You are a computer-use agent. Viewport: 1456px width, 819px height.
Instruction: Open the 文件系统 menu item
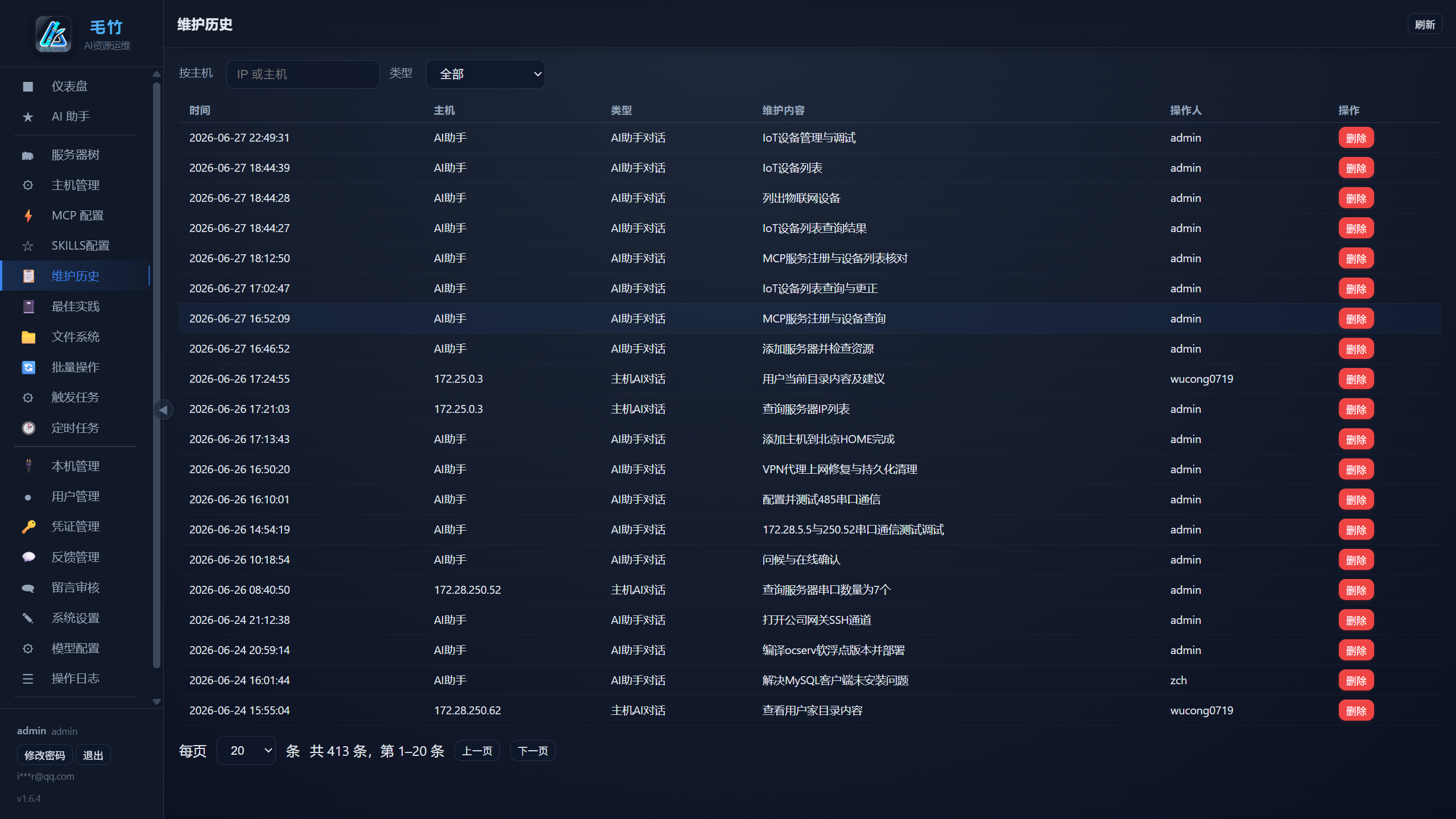pos(75,337)
